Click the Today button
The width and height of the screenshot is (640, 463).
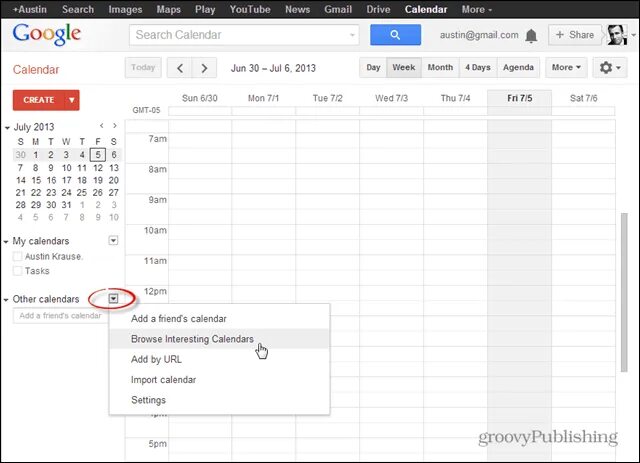[x=143, y=67]
